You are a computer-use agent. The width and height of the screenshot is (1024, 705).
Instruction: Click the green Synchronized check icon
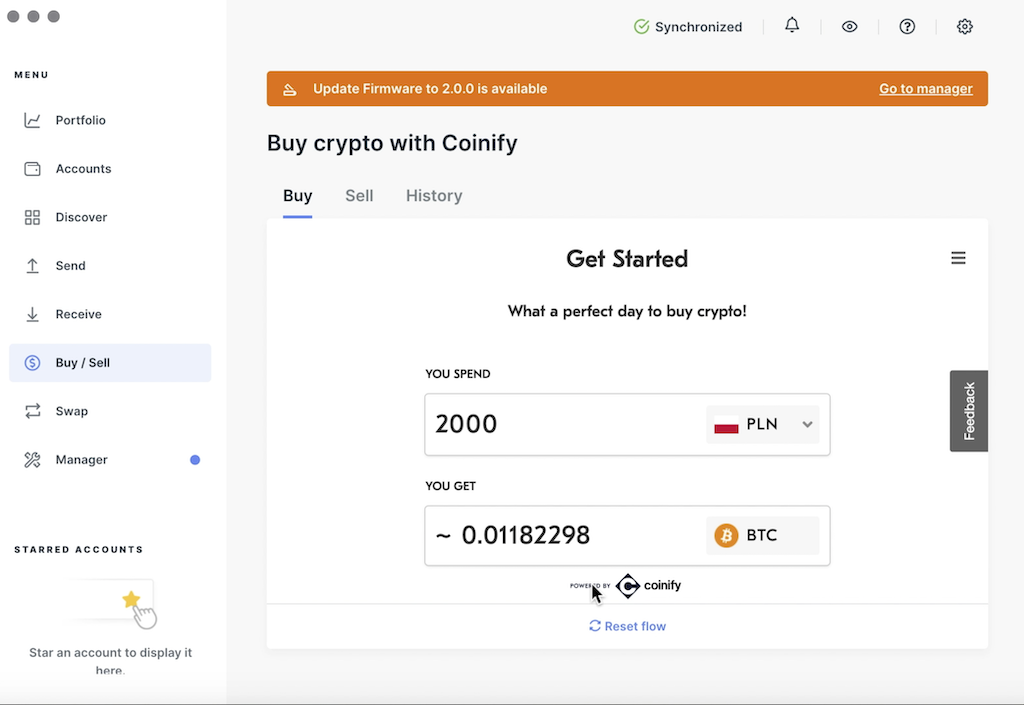(641, 27)
